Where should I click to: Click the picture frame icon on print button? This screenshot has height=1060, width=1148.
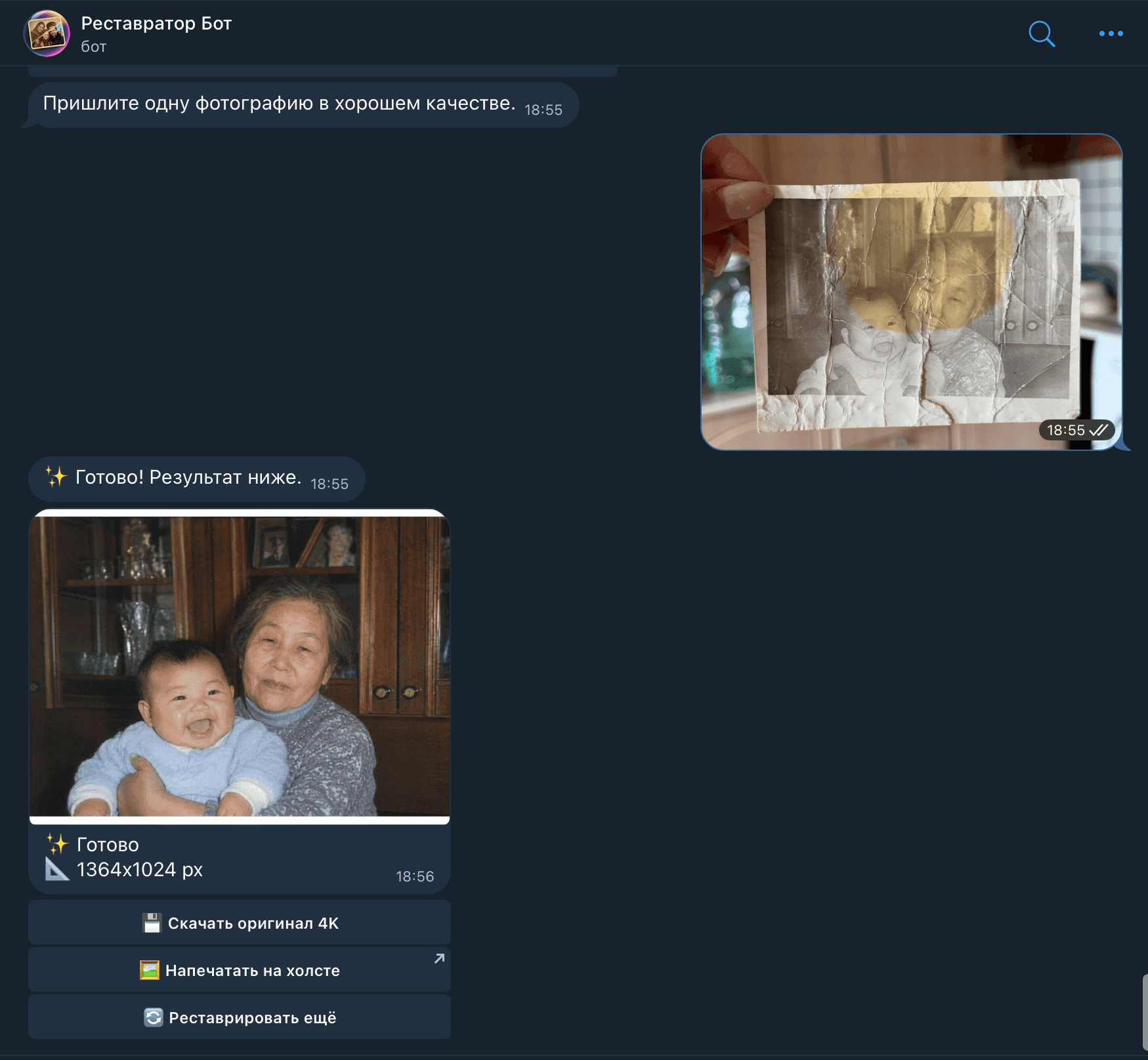click(150, 970)
